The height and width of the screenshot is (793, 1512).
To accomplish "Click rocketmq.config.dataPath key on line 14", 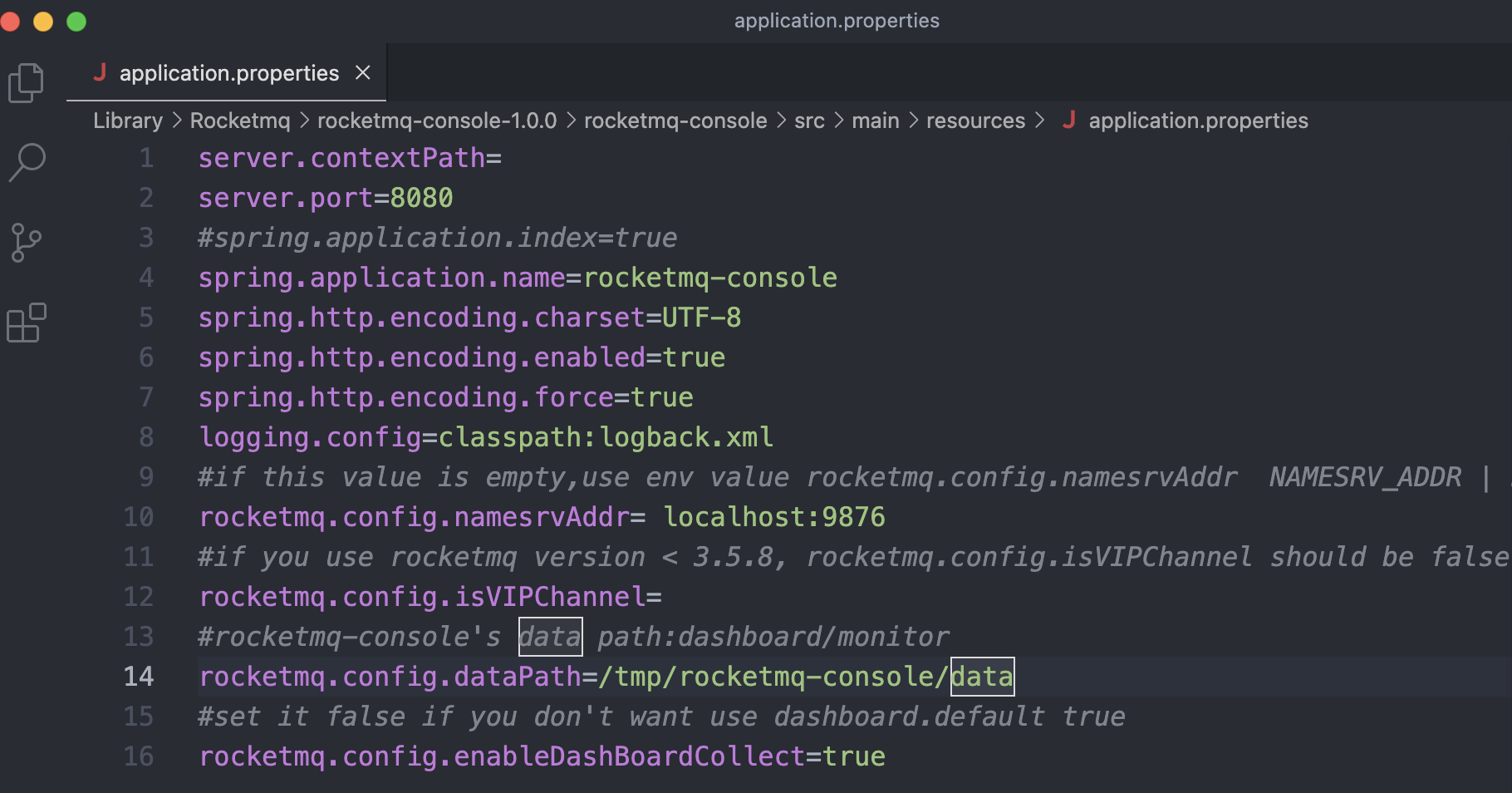I will click(x=390, y=677).
